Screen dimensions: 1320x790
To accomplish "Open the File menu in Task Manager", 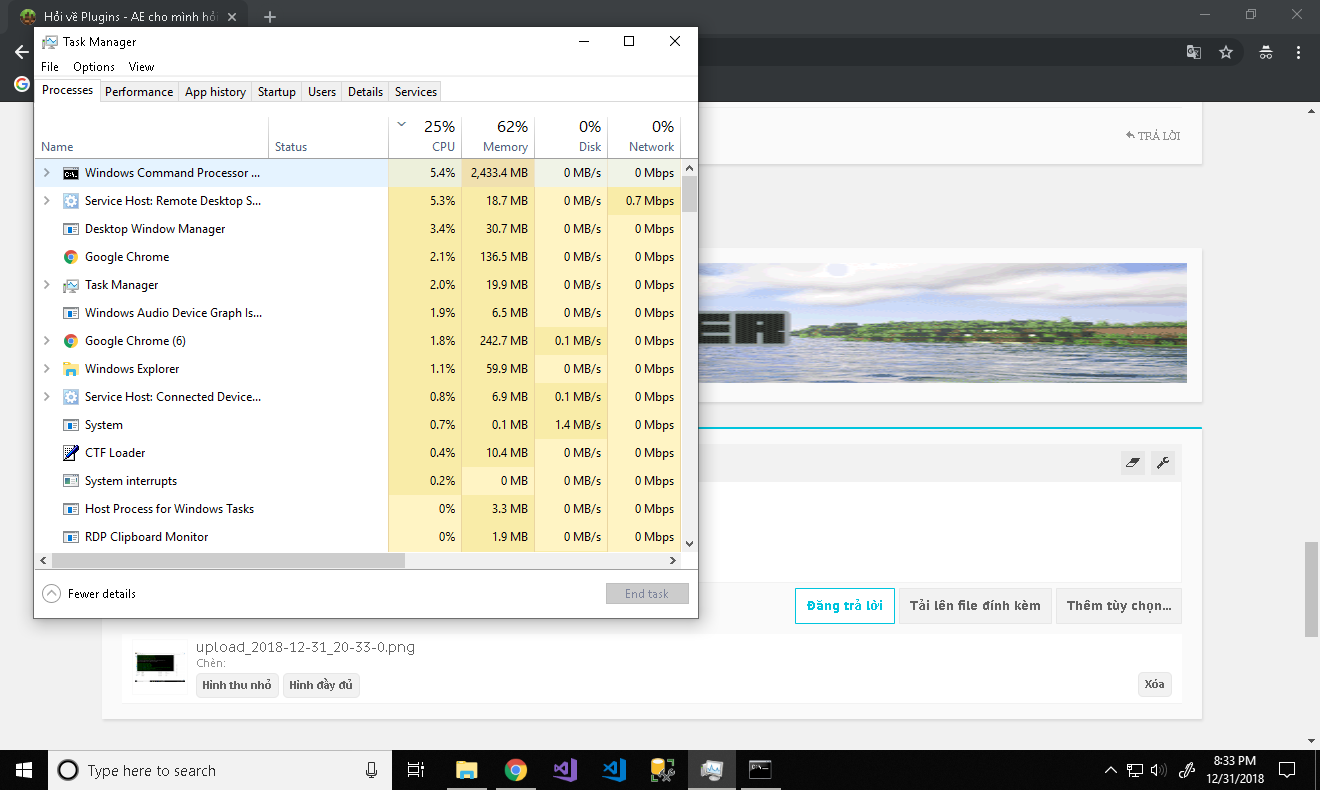I will [50, 67].
